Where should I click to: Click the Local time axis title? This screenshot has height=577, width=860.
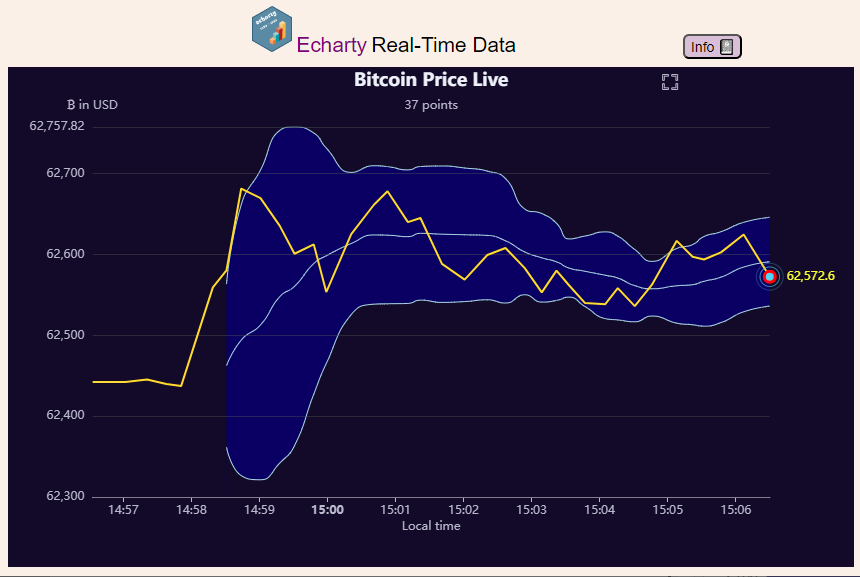pos(431,526)
